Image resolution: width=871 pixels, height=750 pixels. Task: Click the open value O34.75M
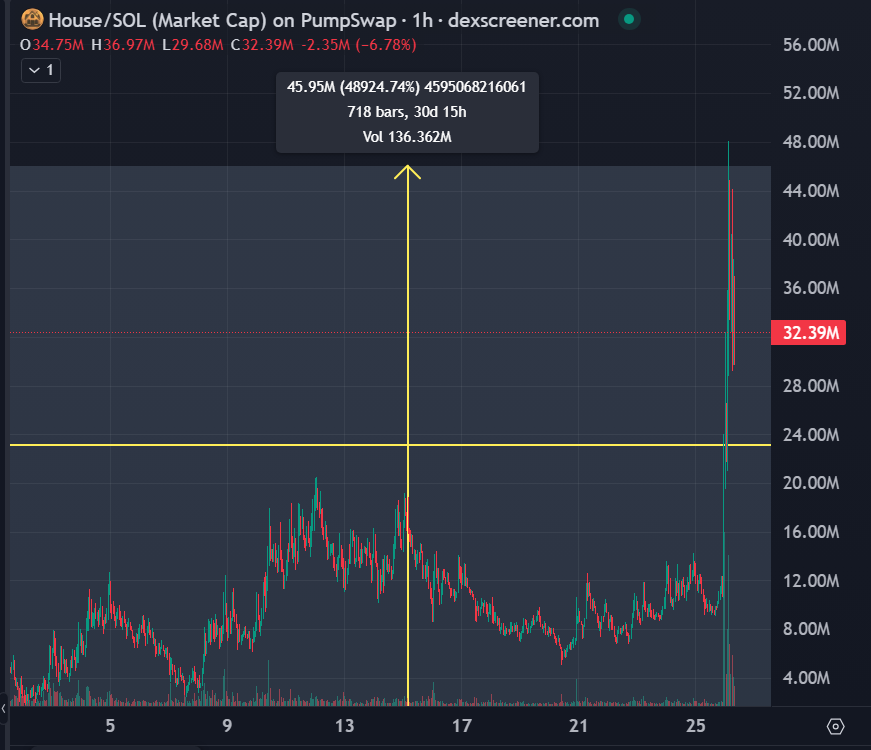[52, 45]
